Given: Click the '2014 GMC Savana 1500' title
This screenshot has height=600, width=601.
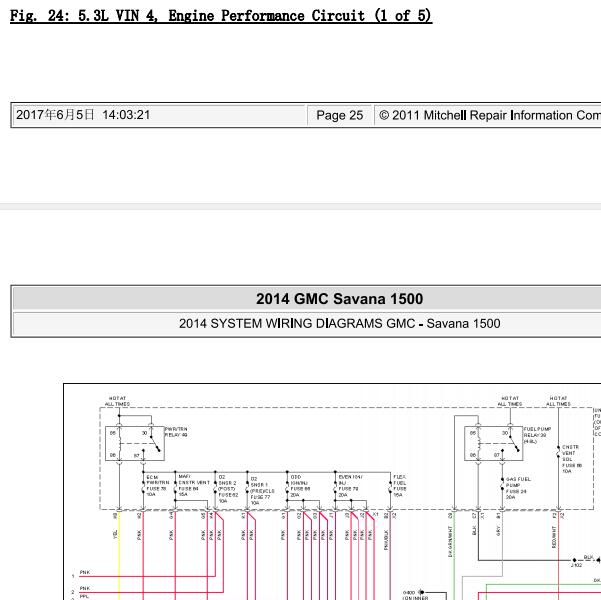Looking at the screenshot, I should [x=340, y=299].
